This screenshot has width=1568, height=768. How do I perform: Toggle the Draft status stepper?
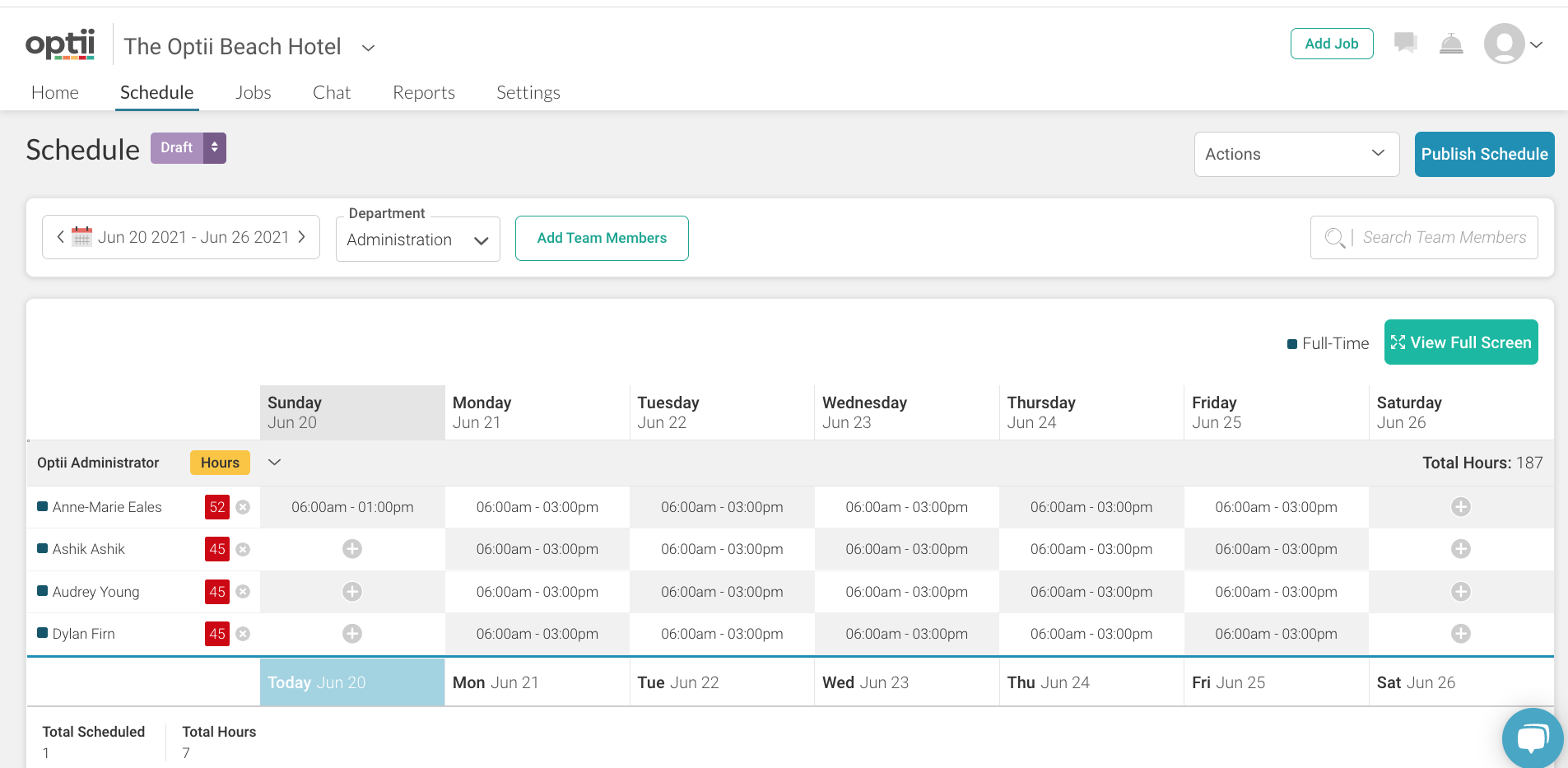tap(215, 148)
